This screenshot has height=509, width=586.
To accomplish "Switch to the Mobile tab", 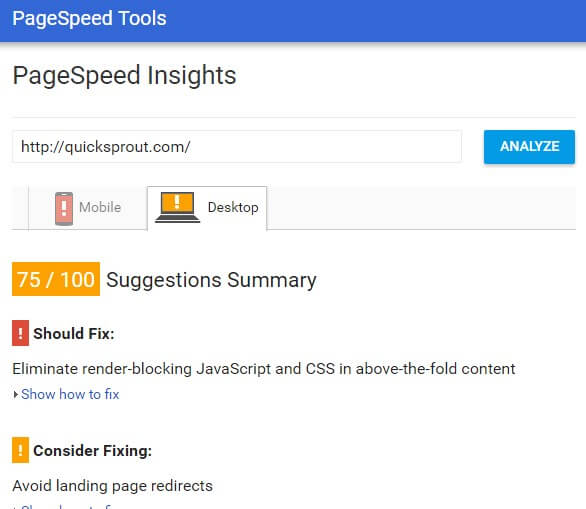I will coord(88,208).
